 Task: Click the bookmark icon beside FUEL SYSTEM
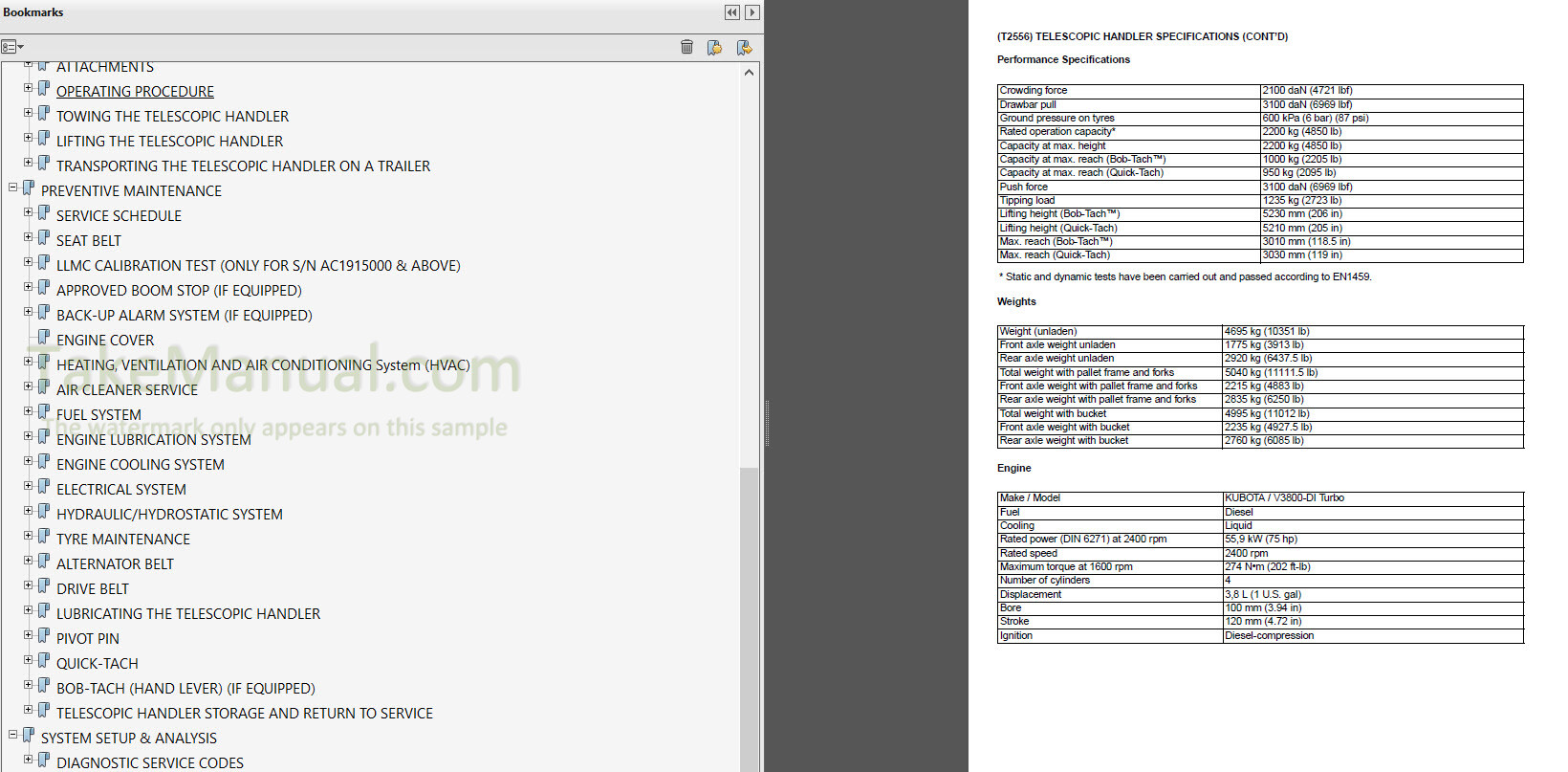click(x=44, y=412)
